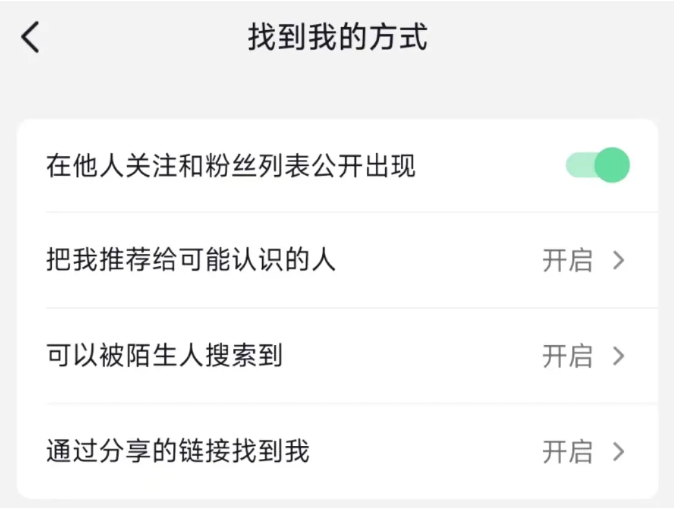Expand 可以被陌生人搜索到 using its right arrow
The image size is (675, 508).
[619, 356]
